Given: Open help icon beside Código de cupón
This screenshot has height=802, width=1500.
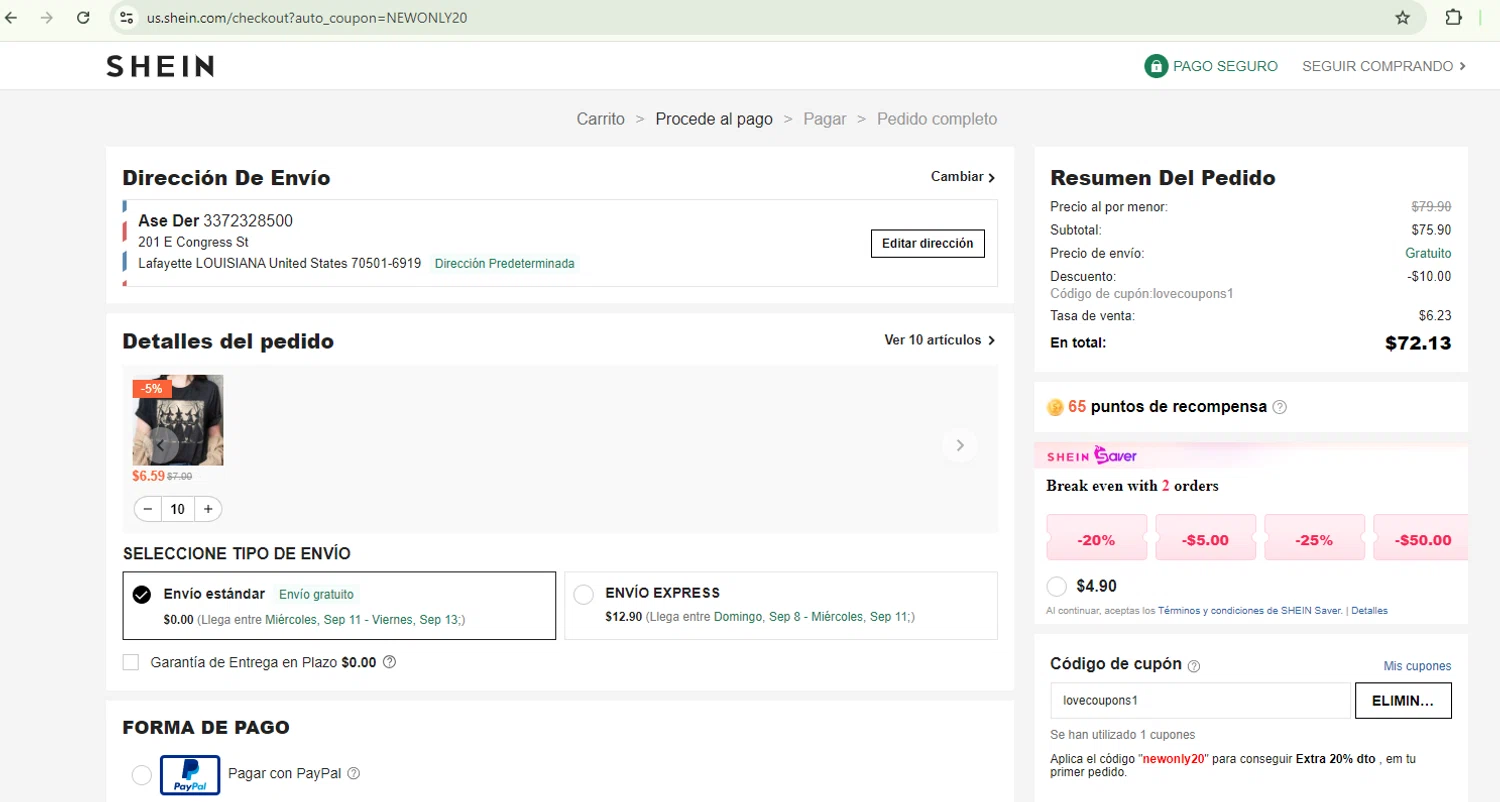Looking at the screenshot, I should tap(1193, 666).
